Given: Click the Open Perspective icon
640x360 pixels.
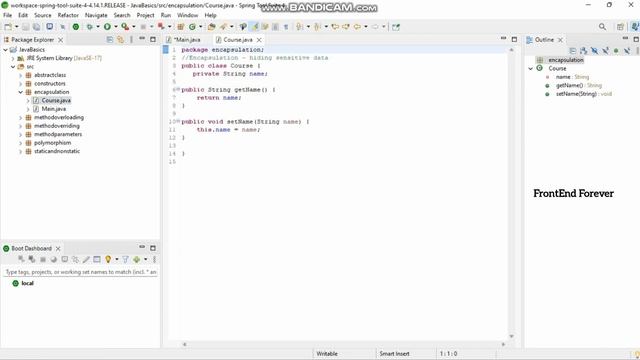Looking at the screenshot, I should click(x=620, y=27).
